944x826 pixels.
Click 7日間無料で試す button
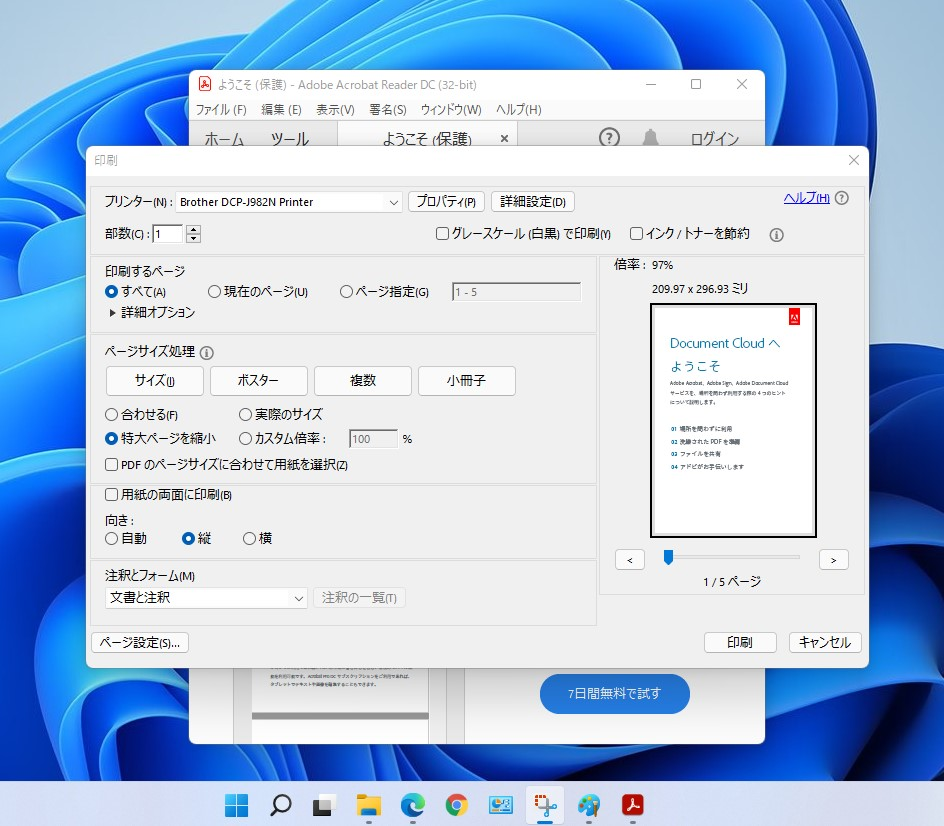pos(615,694)
